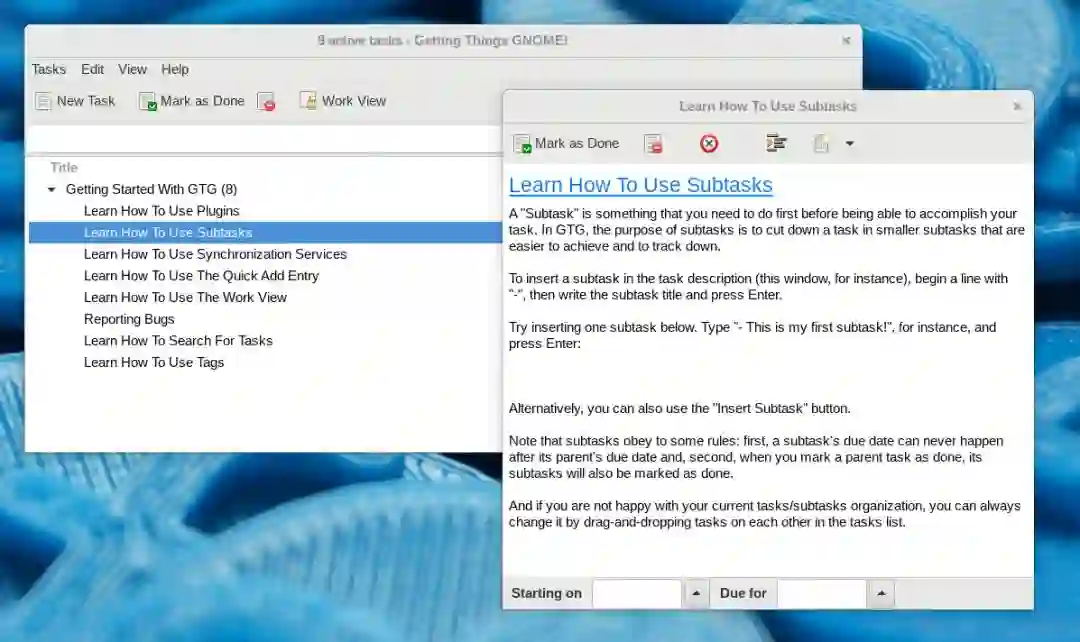Open the View menu
The width and height of the screenshot is (1080, 642).
point(132,70)
